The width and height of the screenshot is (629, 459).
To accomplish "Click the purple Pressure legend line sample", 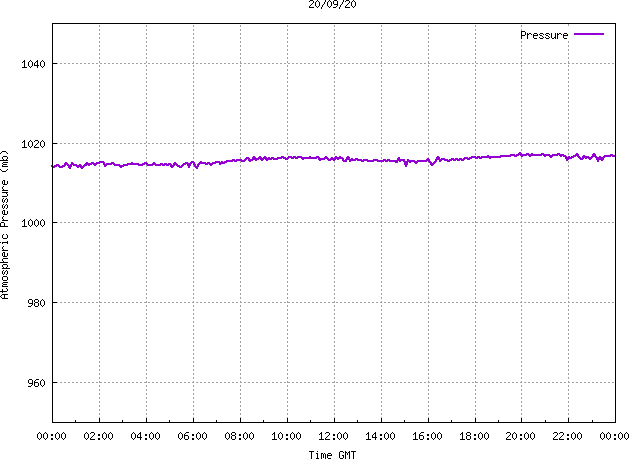I will pos(589,35).
